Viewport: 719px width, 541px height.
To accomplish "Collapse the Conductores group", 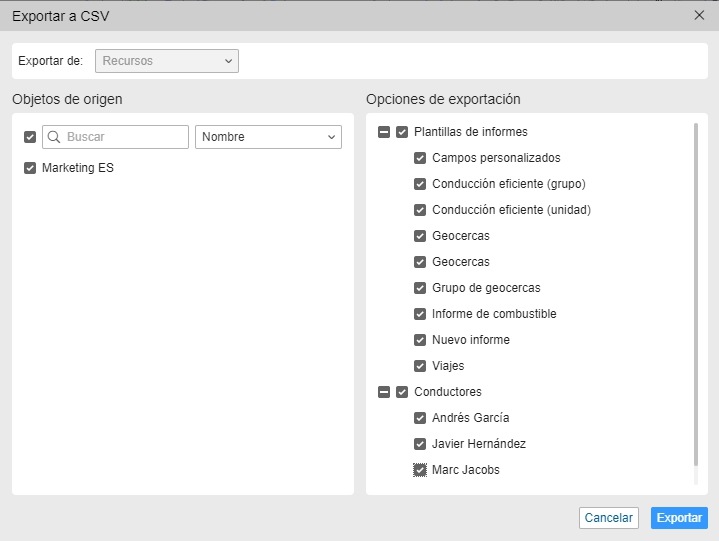I will coord(384,392).
